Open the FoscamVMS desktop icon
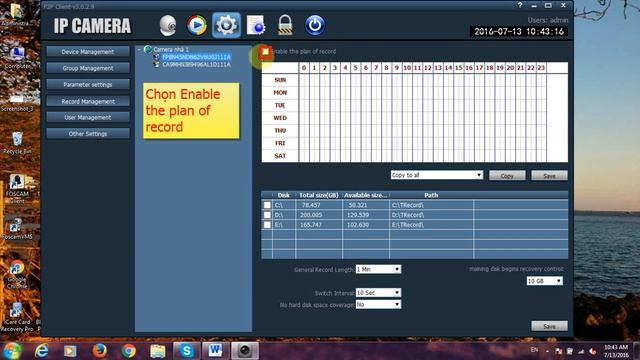Image resolution: width=640 pixels, height=360 pixels. click(17, 229)
